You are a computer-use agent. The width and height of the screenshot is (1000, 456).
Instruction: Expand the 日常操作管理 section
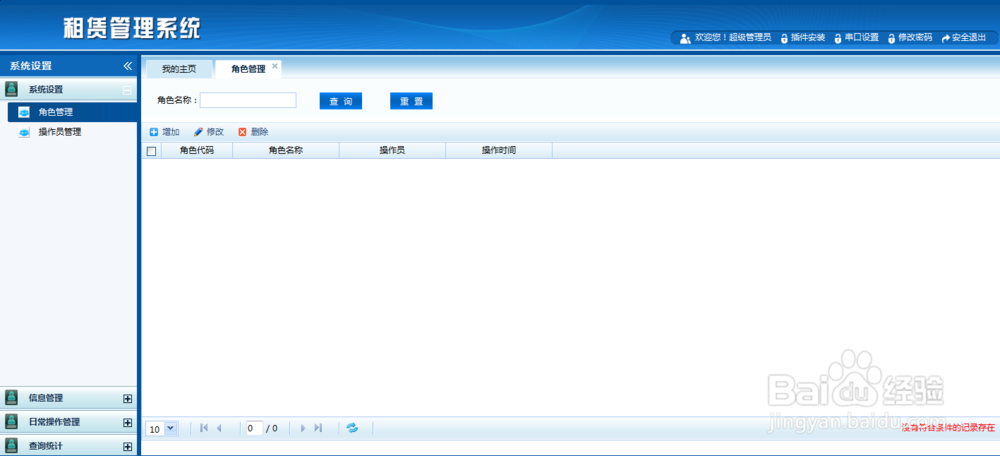[x=127, y=422]
